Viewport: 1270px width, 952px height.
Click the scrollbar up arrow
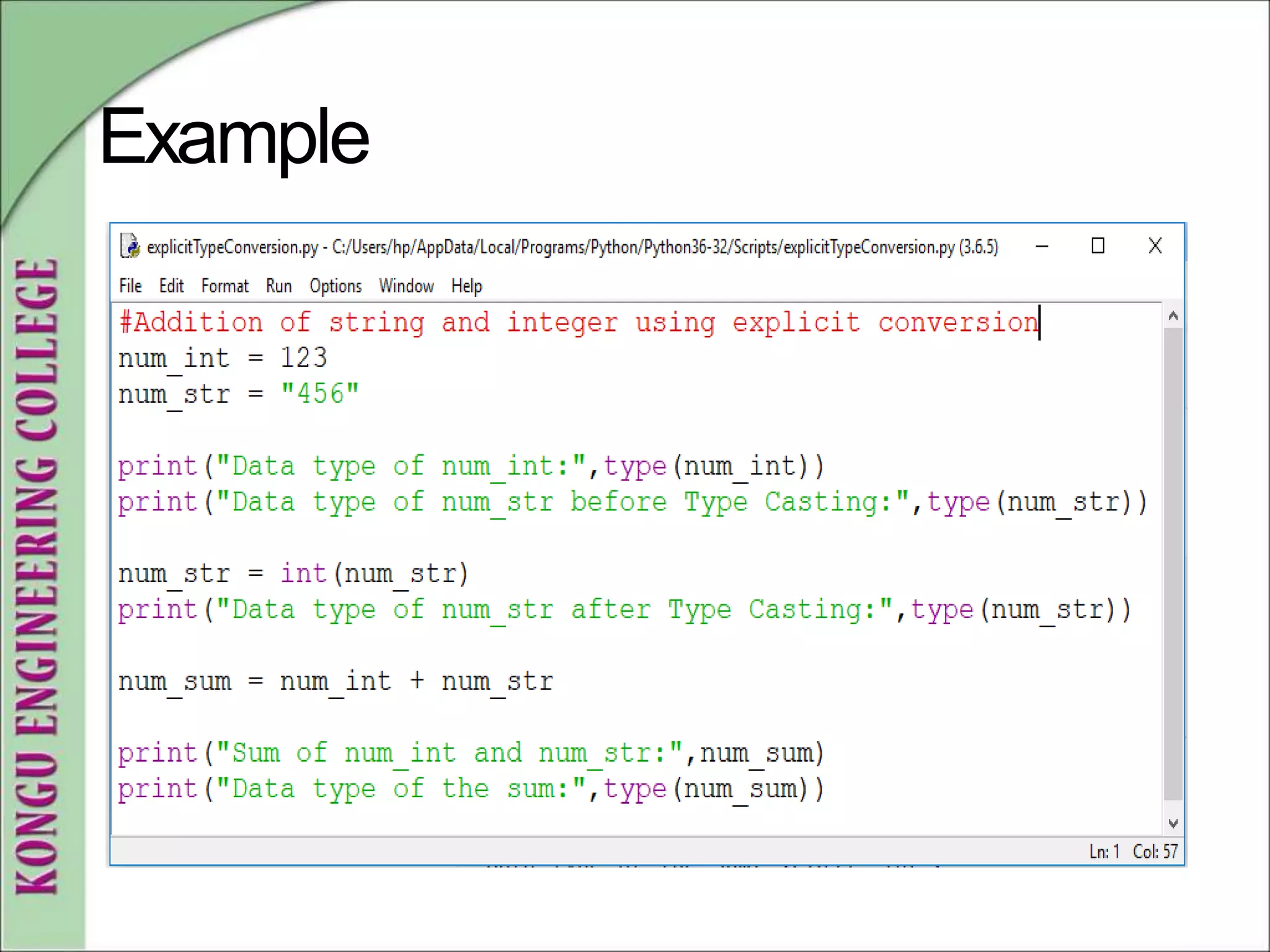(x=1173, y=317)
